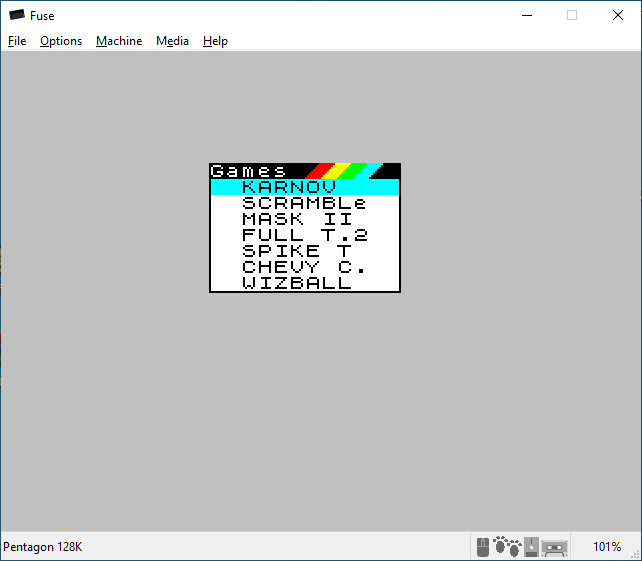Open the File menu
642x561 pixels.
point(17,41)
